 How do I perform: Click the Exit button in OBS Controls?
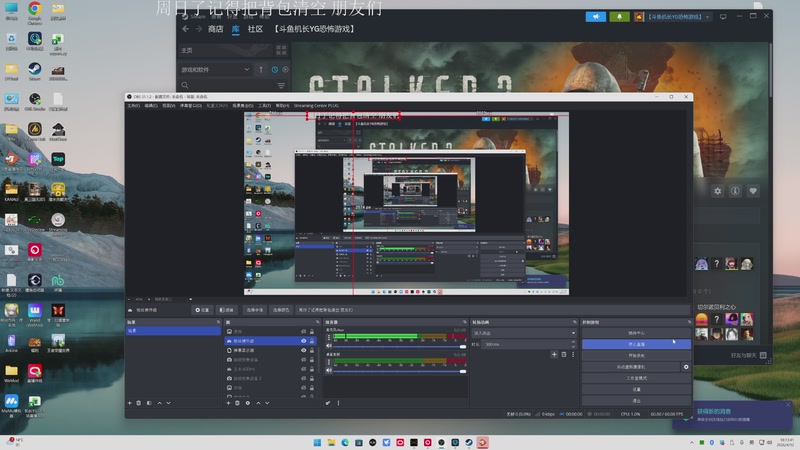pos(636,401)
